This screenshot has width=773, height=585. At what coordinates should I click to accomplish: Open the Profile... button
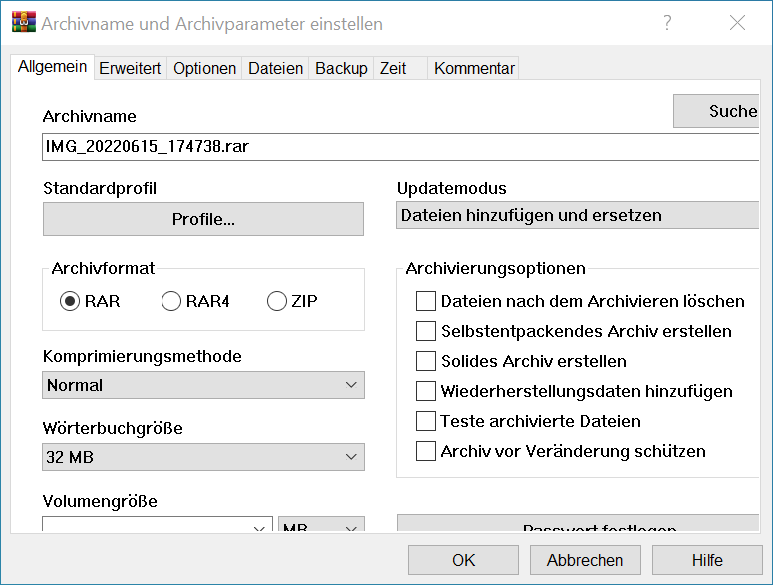pos(203,219)
